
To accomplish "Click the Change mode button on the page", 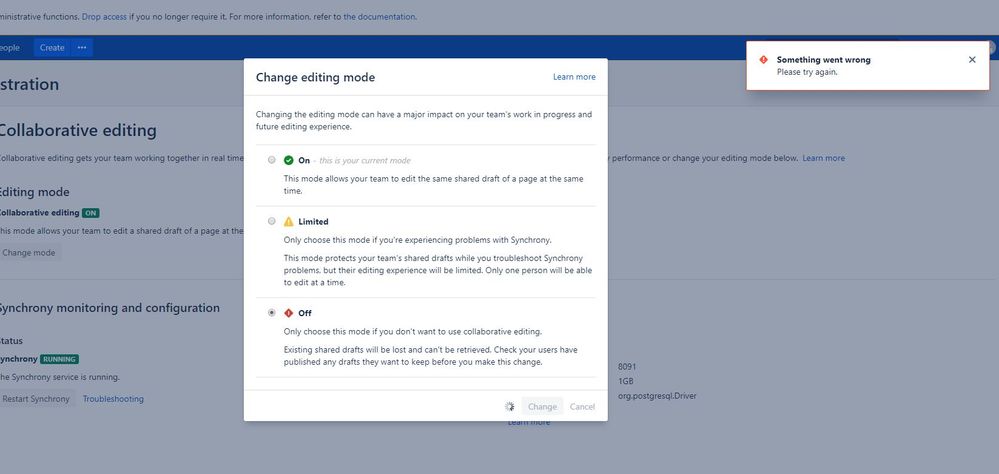I will click(29, 252).
